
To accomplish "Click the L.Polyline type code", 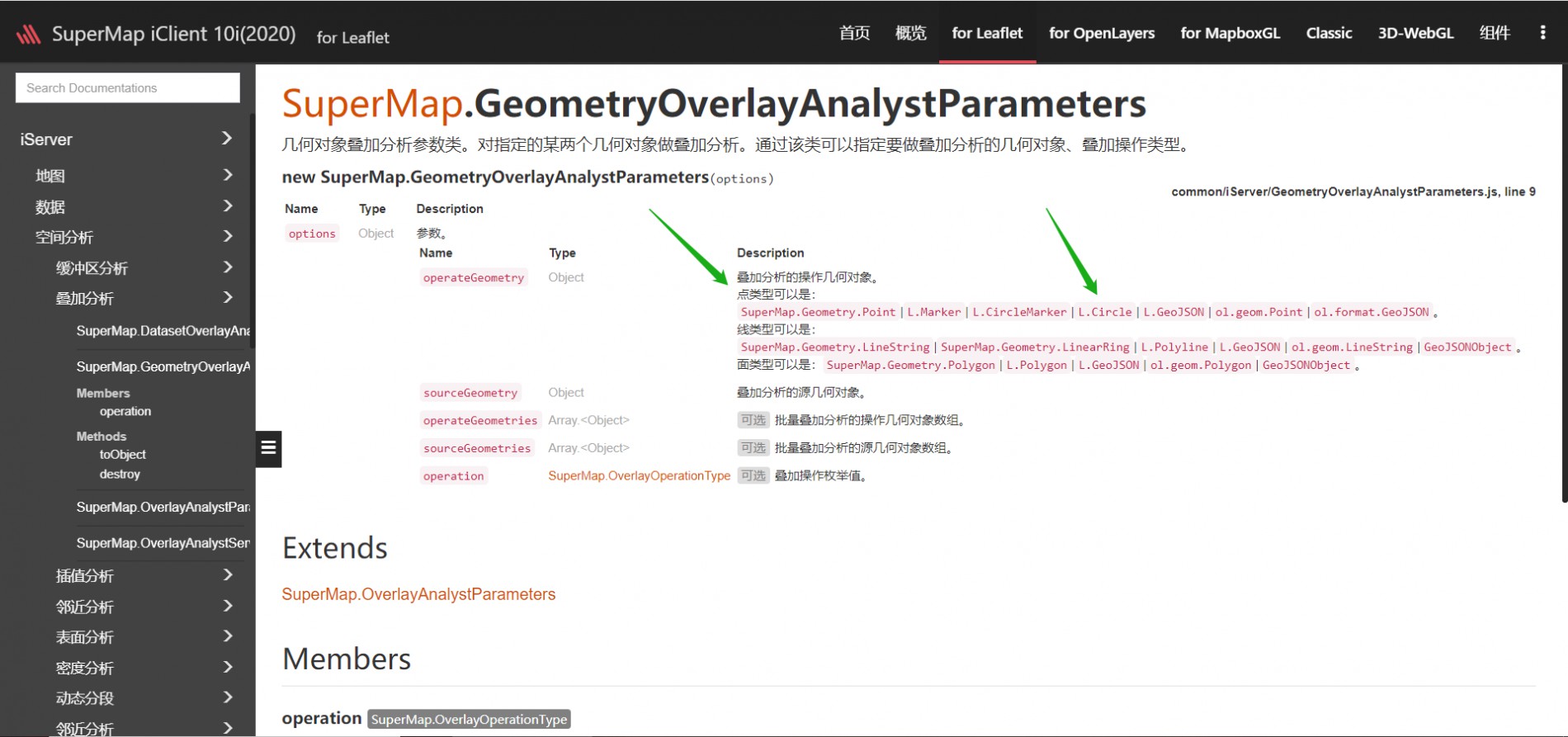I will [x=1174, y=347].
